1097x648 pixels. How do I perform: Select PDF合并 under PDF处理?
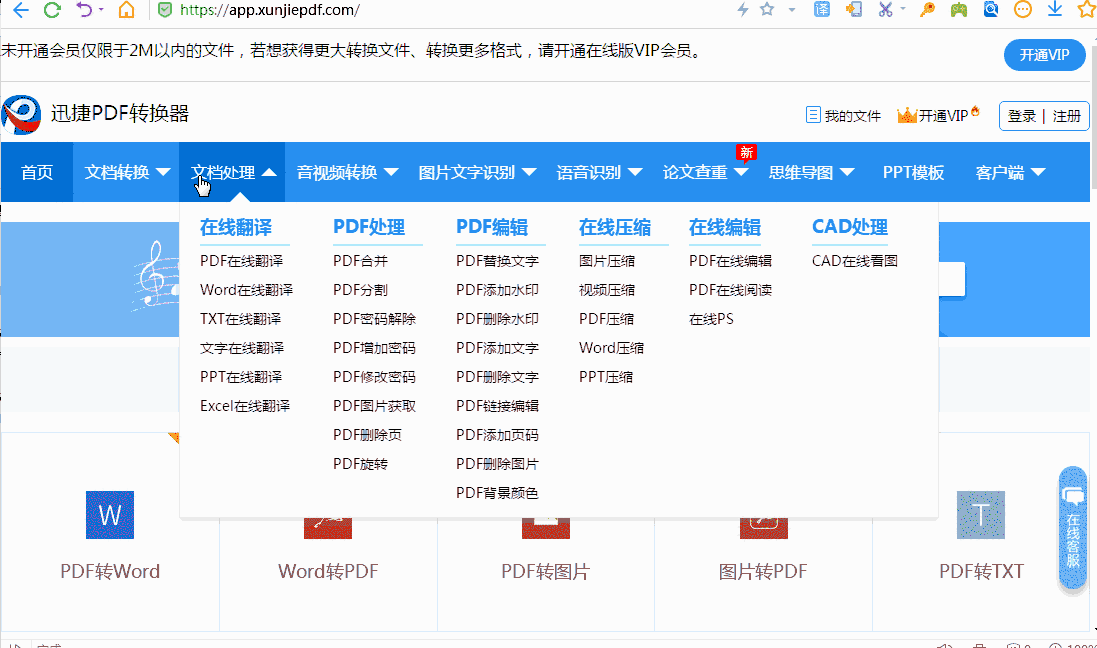(360, 261)
